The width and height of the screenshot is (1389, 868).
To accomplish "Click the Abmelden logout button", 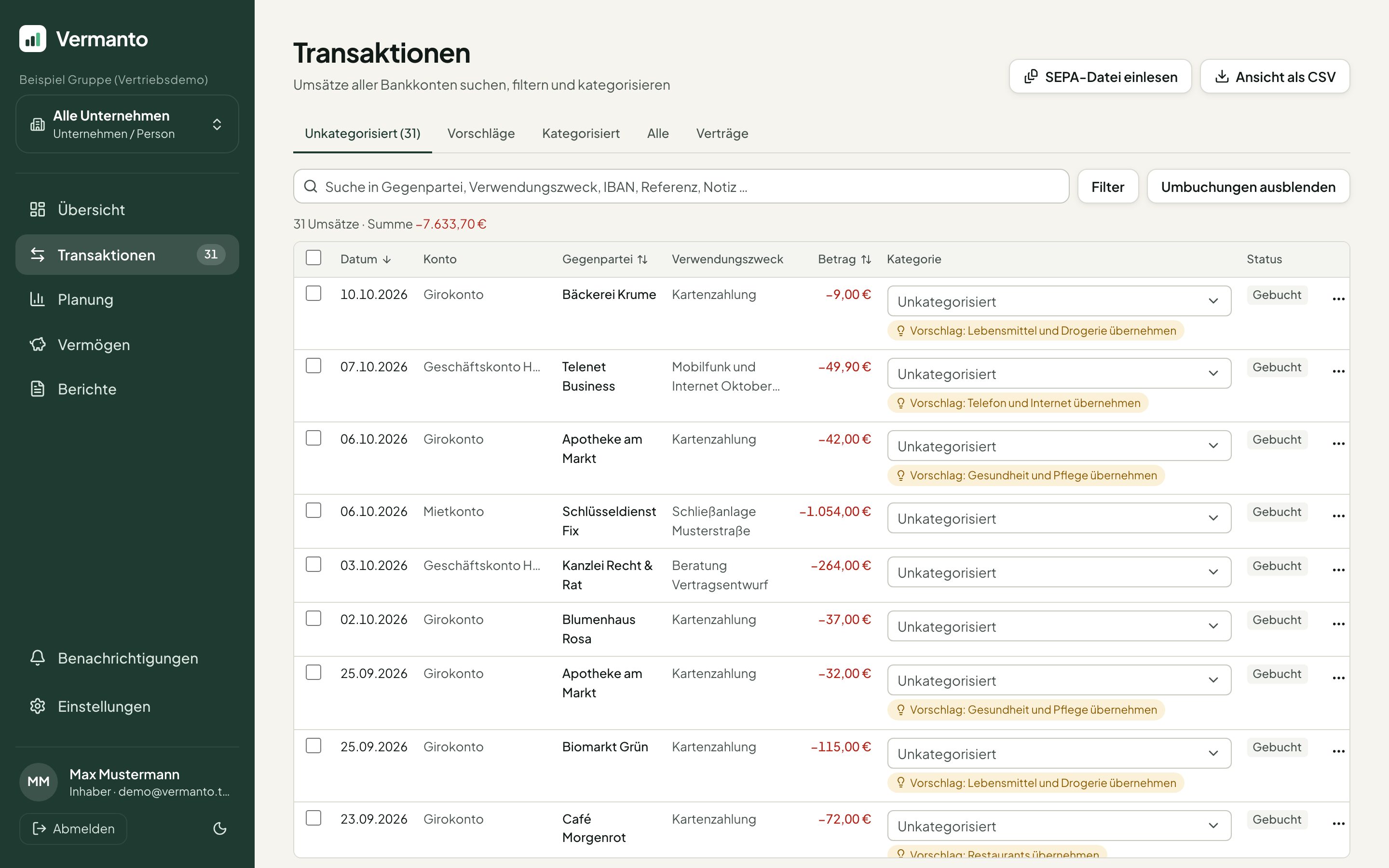I will click(x=73, y=828).
